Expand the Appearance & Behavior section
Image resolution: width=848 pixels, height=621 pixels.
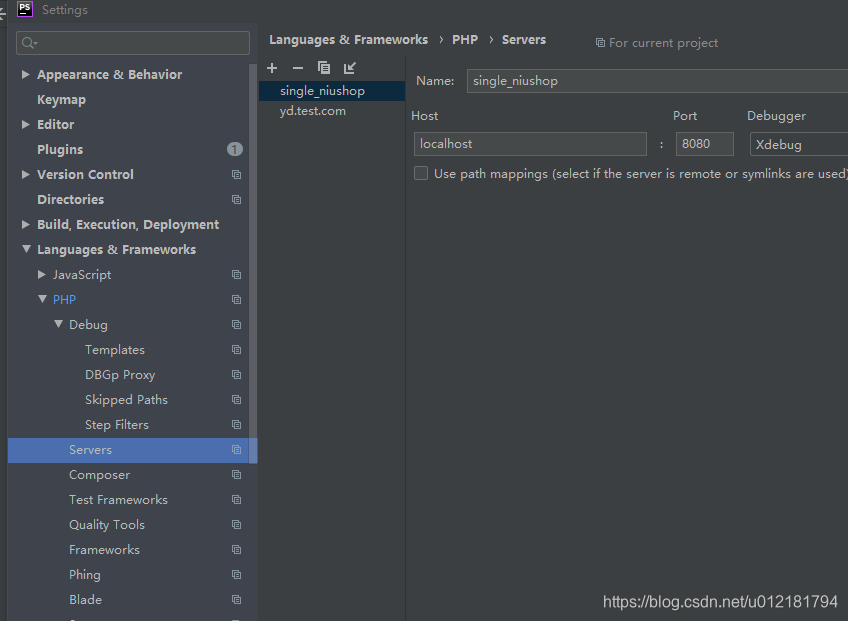[x=24, y=74]
